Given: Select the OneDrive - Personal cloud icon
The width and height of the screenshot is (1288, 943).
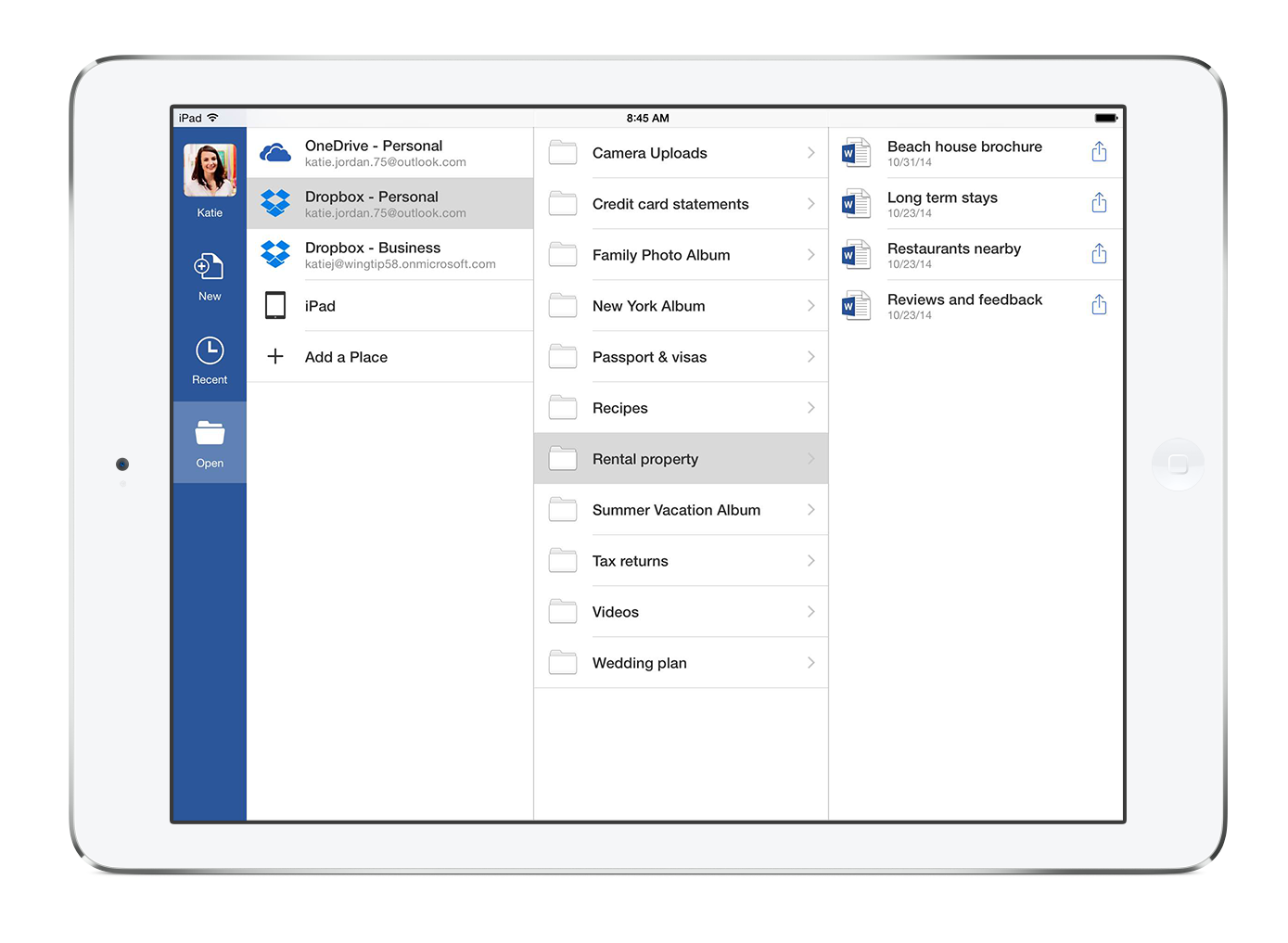Looking at the screenshot, I should point(274,152).
